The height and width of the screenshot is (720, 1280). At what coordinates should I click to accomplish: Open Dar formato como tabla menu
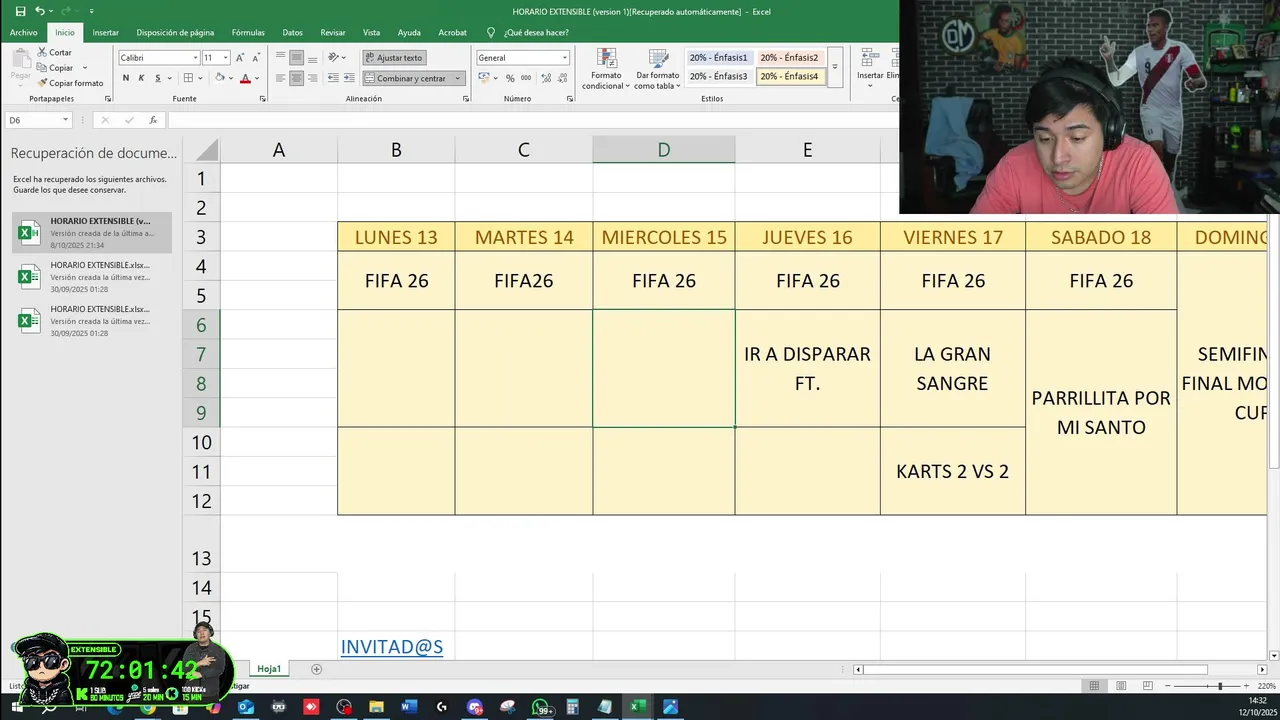pyautogui.click(x=657, y=69)
